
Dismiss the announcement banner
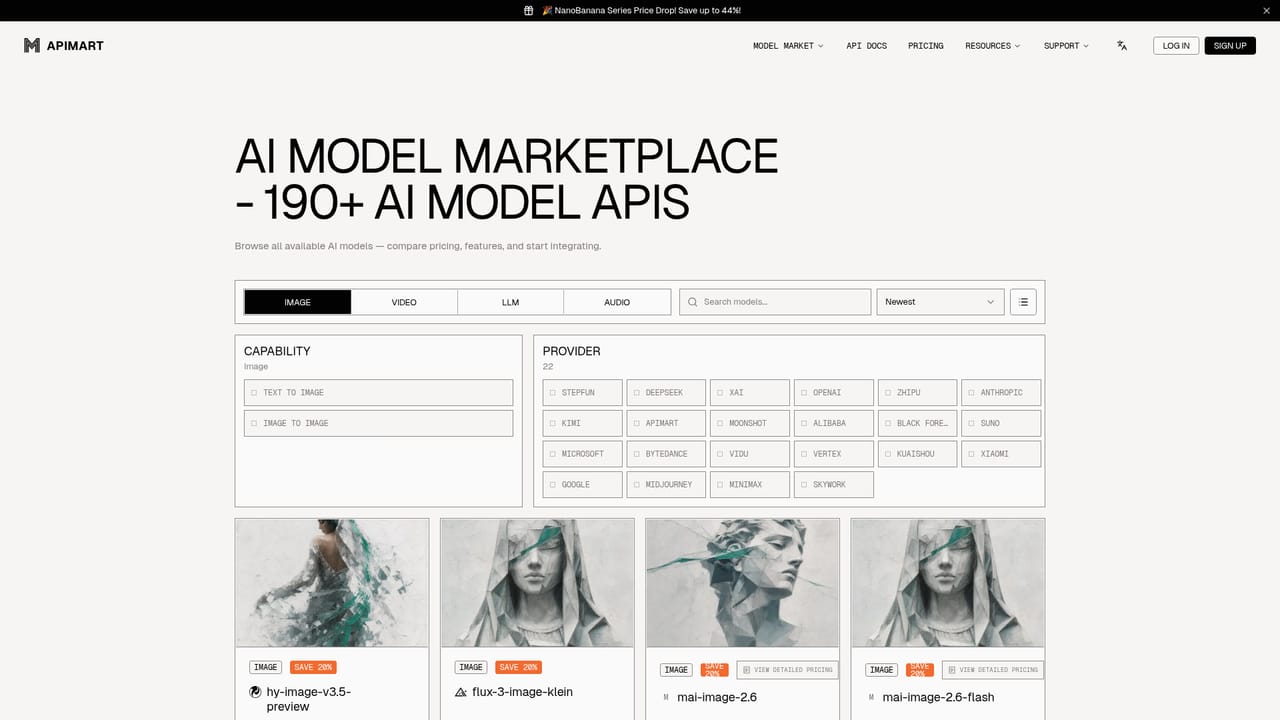pyautogui.click(x=1265, y=10)
